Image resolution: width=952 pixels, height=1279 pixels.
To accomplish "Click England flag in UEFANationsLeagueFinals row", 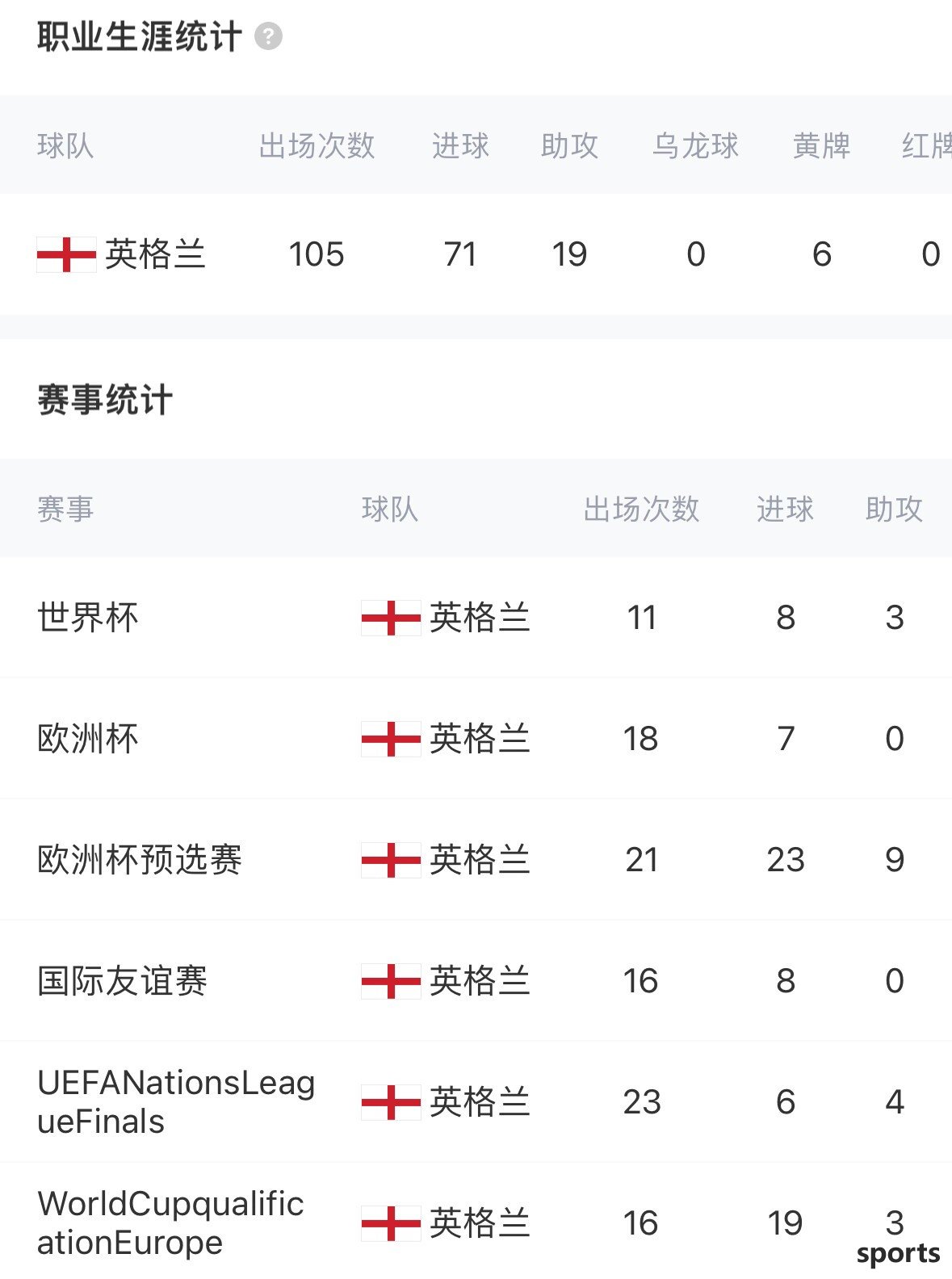I will (391, 1102).
